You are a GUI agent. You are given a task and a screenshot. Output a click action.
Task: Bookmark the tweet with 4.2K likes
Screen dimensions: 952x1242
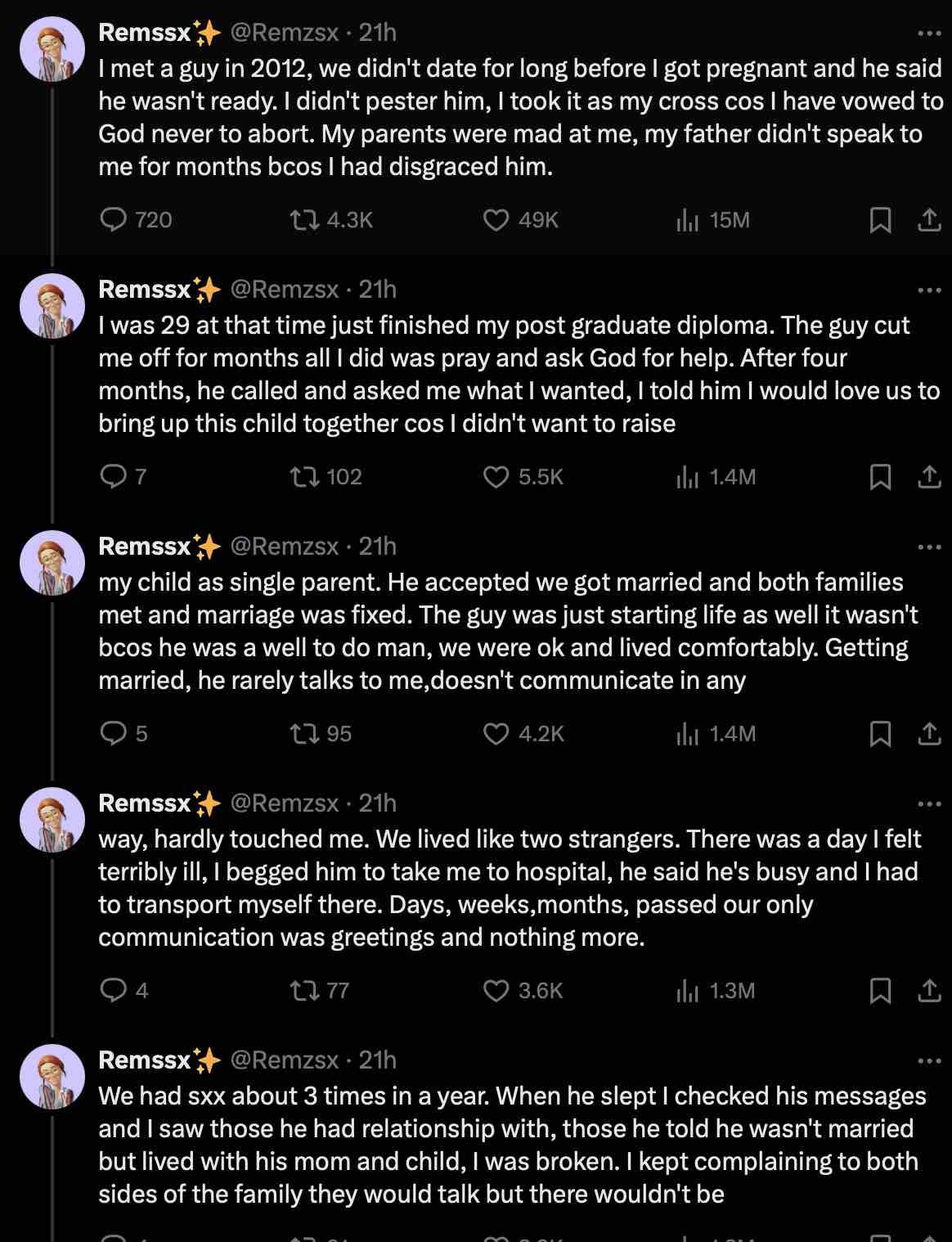coord(880,734)
